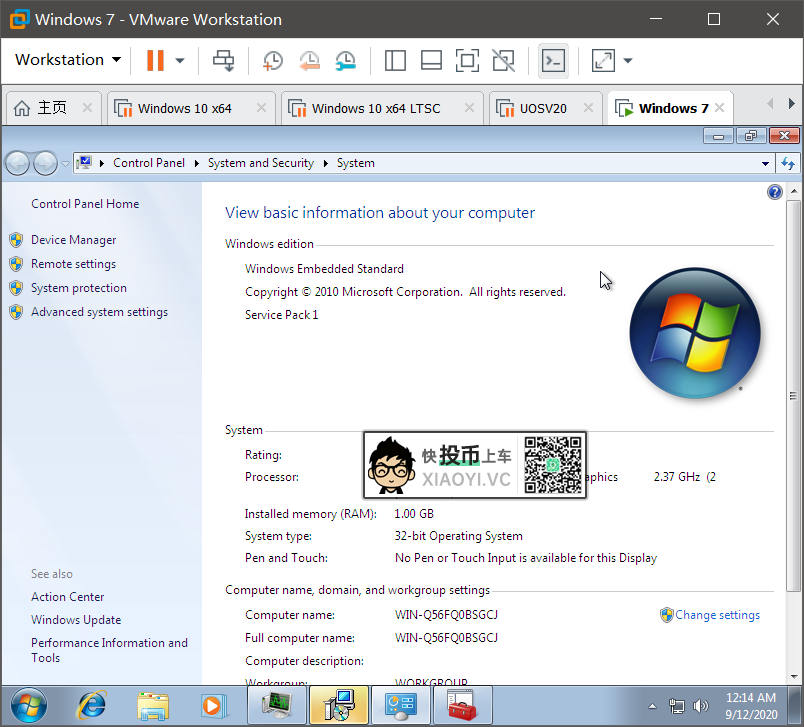The image size is (804, 727).
Task: Click send Ctrl+Alt+Del toolbar icon
Action: (223, 60)
